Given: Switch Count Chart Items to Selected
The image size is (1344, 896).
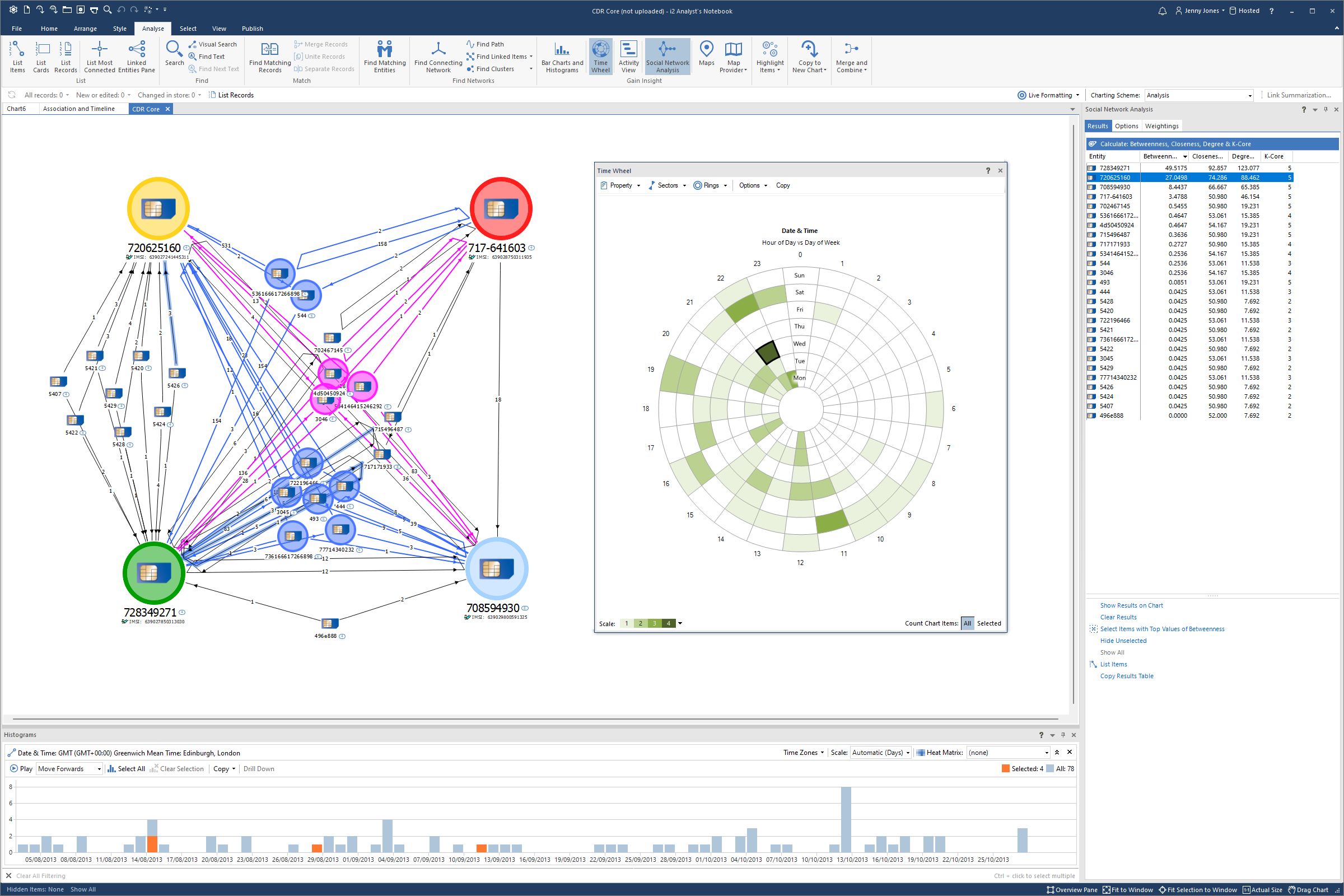Looking at the screenshot, I should 989,623.
